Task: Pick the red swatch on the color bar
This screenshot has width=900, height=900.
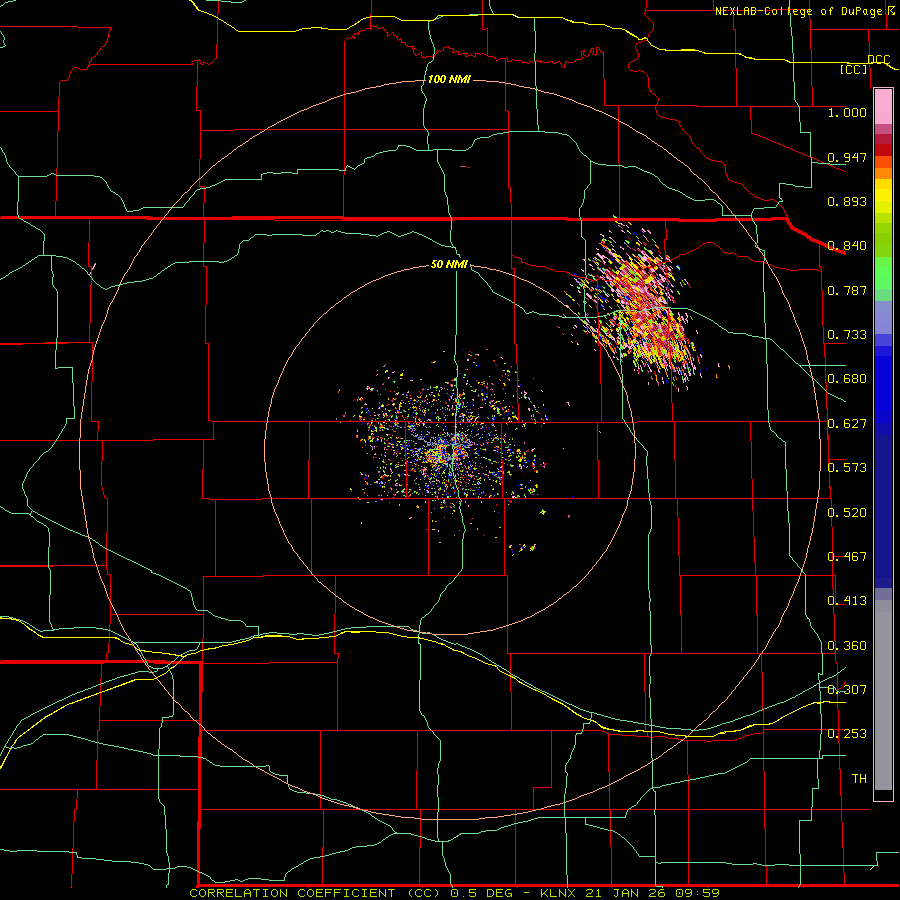Action: tap(883, 149)
